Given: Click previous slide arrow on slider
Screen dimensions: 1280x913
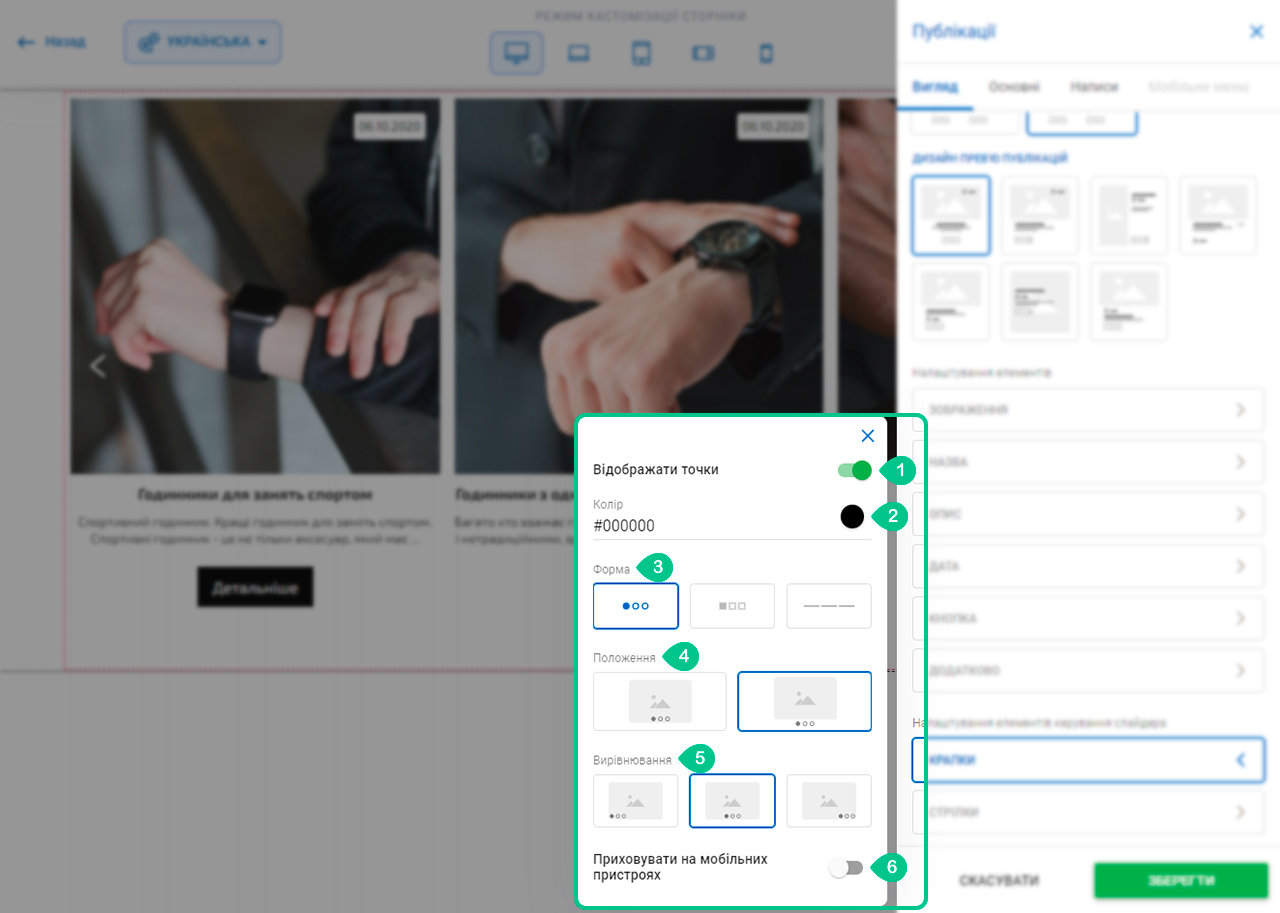Looking at the screenshot, I should [x=97, y=366].
